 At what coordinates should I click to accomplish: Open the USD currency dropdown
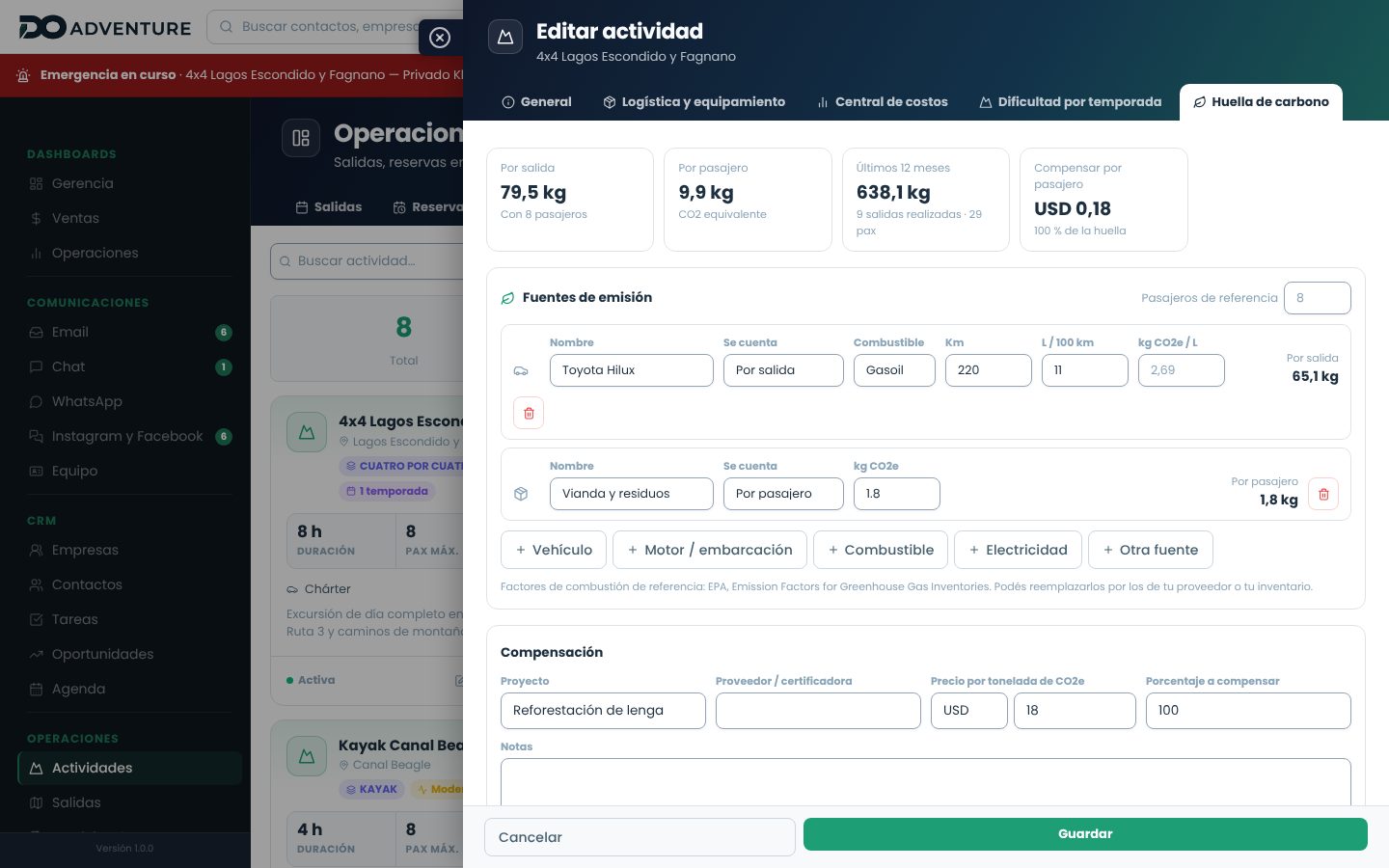(x=968, y=711)
